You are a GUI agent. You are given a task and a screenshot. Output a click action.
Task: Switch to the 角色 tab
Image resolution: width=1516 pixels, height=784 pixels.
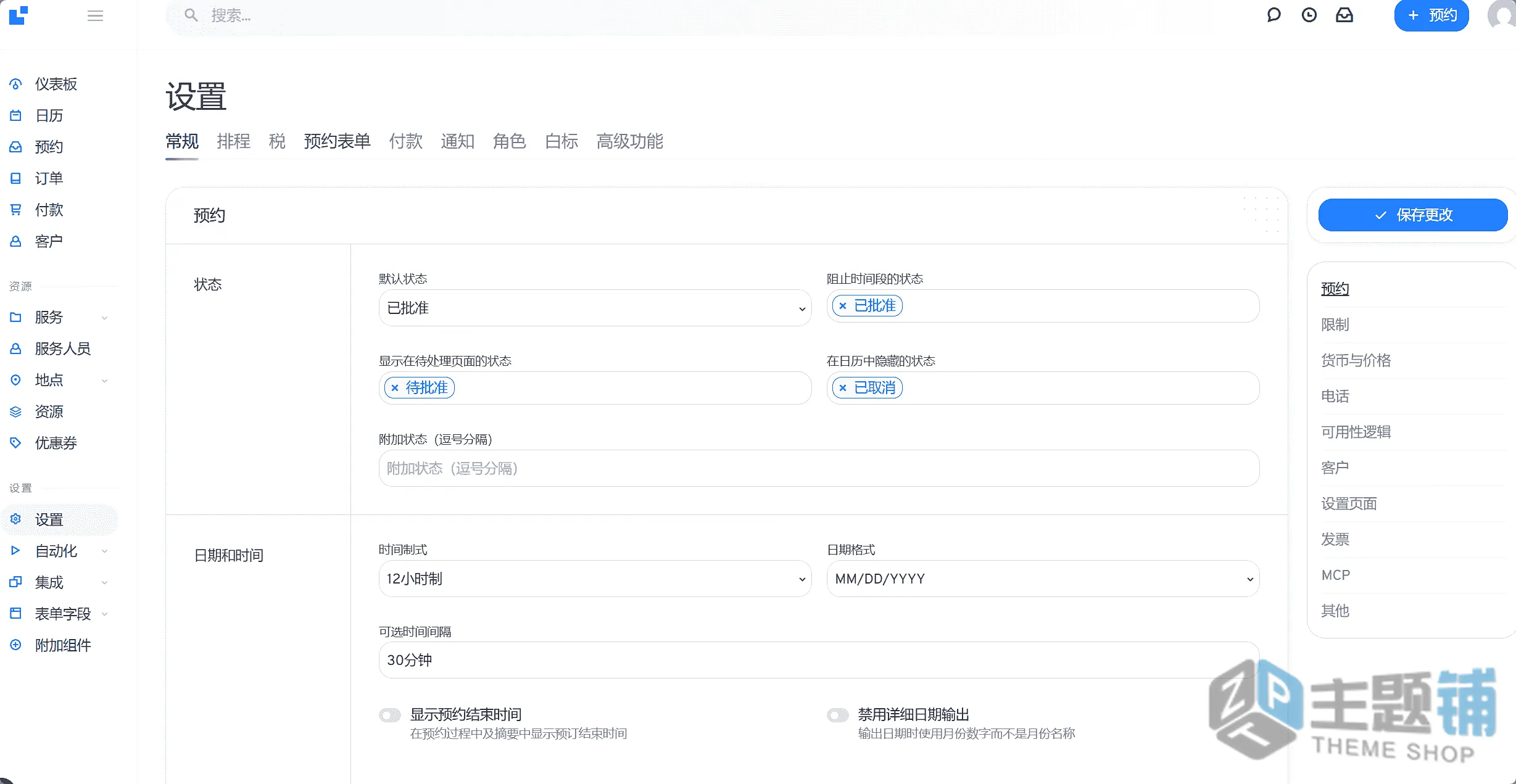(509, 141)
